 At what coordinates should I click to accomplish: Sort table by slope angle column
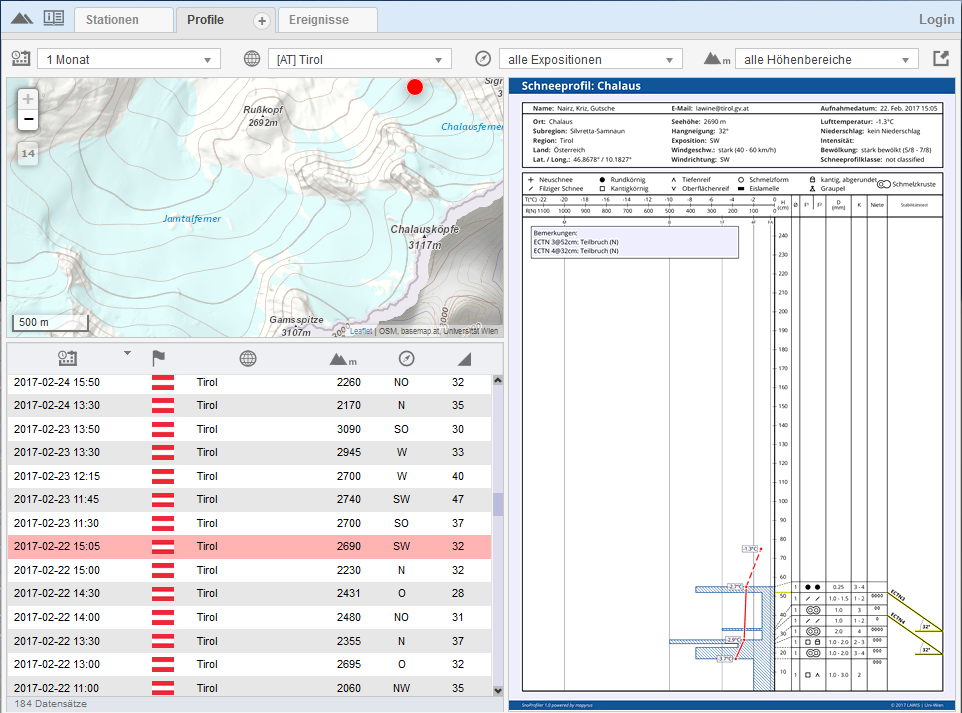click(x=464, y=359)
